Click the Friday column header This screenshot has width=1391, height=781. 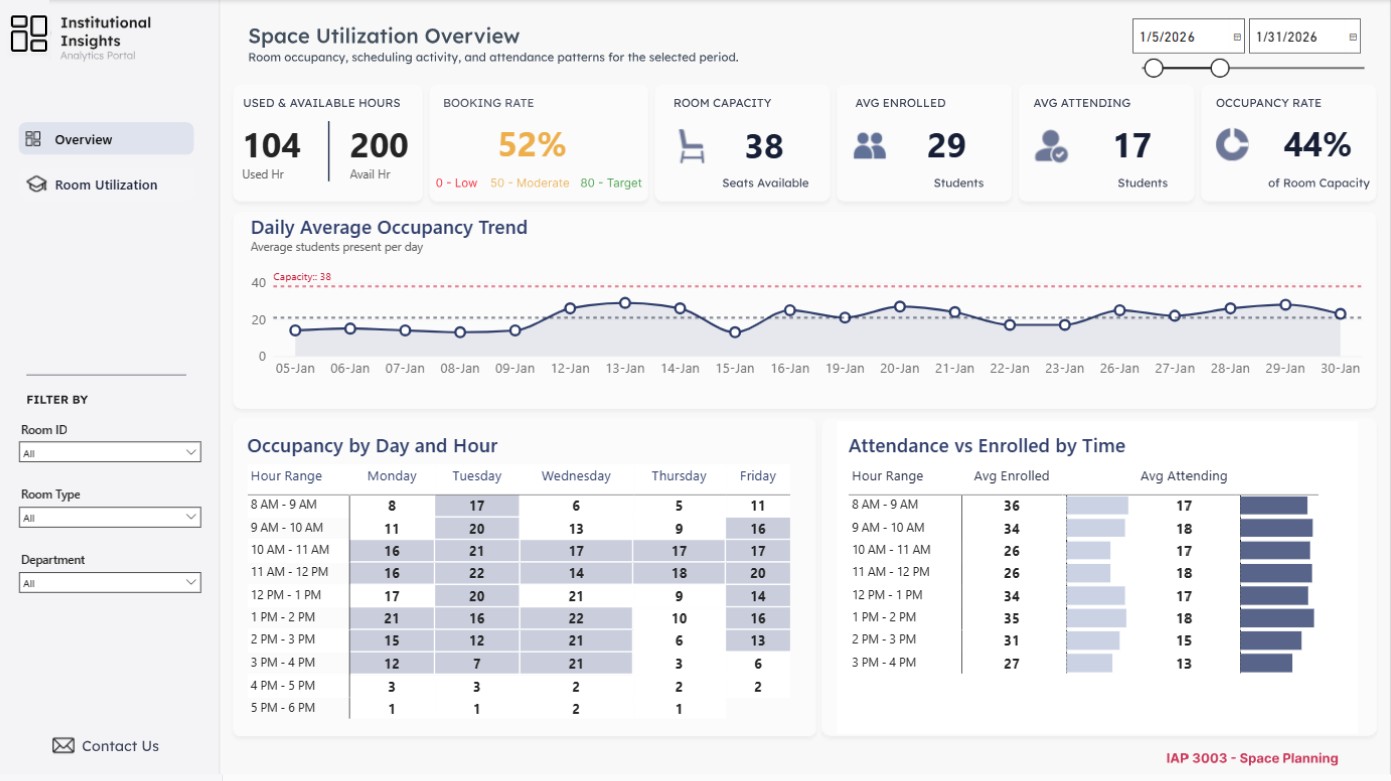(x=758, y=476)
